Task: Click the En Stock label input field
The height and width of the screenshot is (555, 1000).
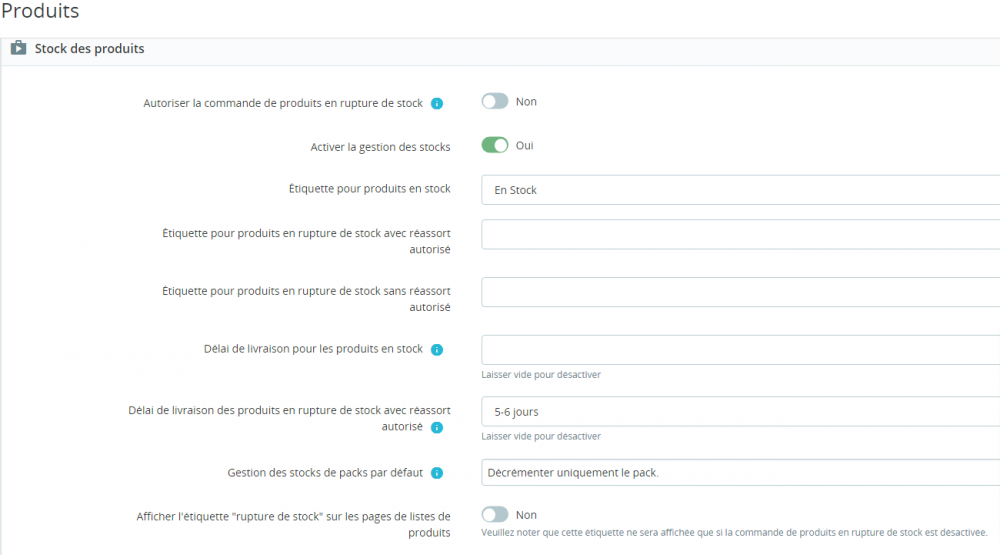Action: point(740,190)
